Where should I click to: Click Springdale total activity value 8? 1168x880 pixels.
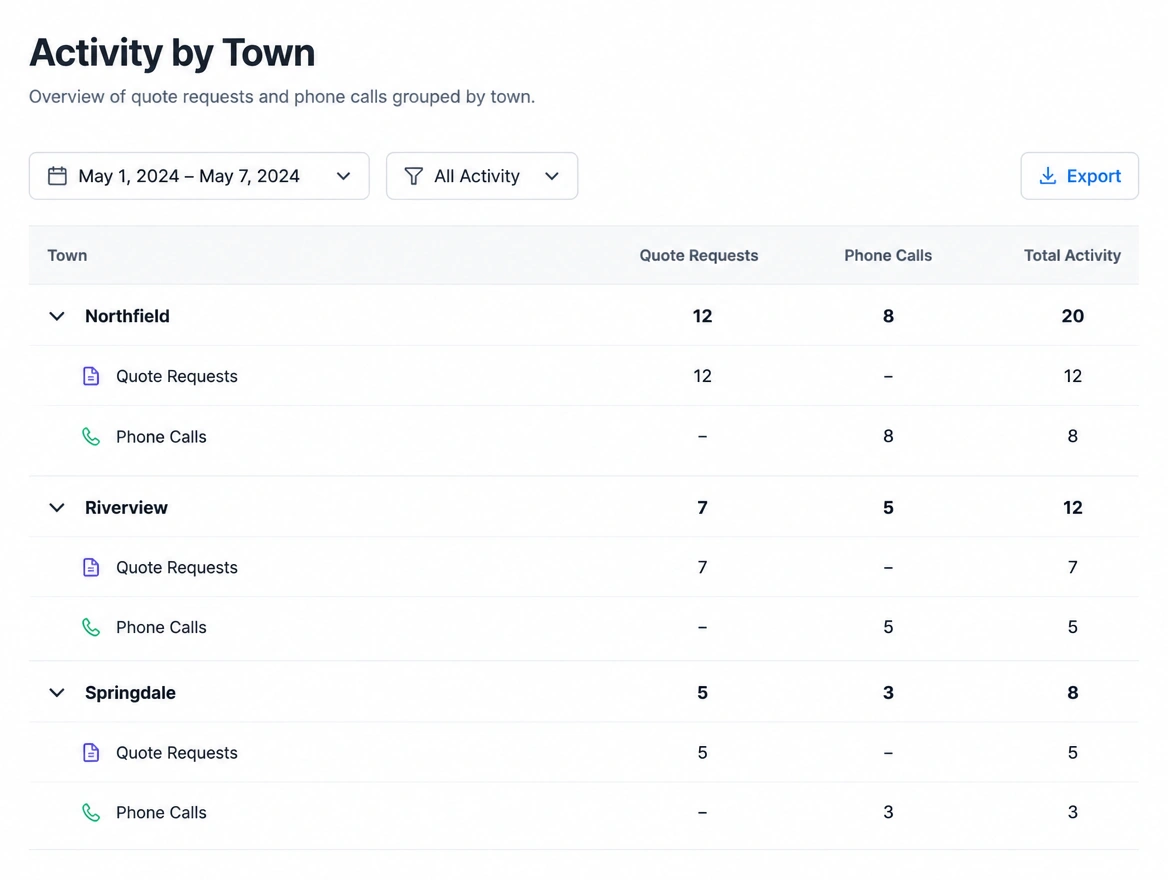click(1073, 693)
